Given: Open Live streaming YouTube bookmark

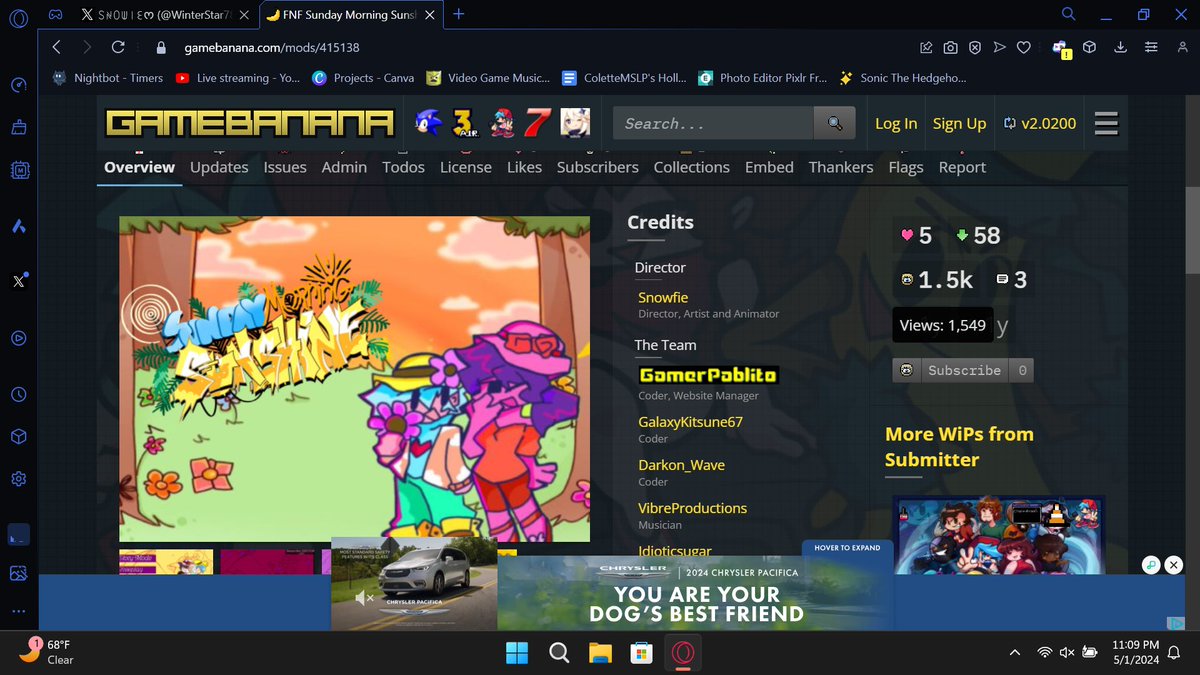Looking at the screenshot, I should coord(237,78).
